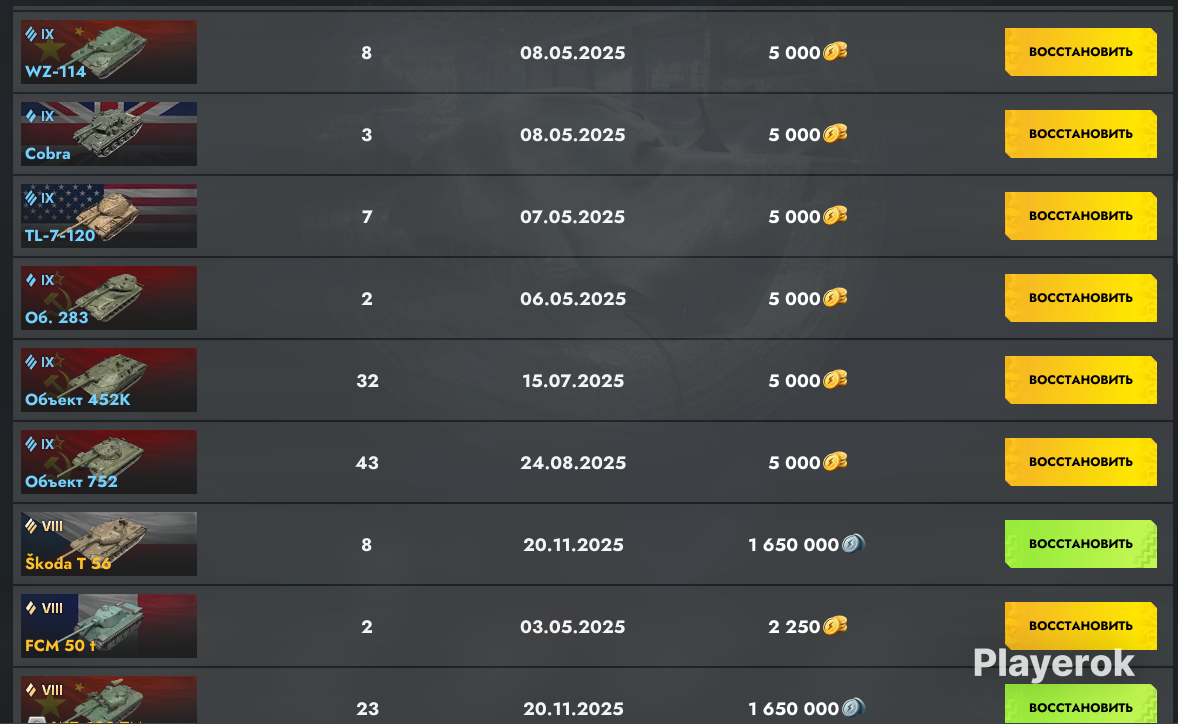This screenshot has width=1178, height=724.
Task: Restore the WZ-114 tank with Восстановить
Action: point(1080,52)
